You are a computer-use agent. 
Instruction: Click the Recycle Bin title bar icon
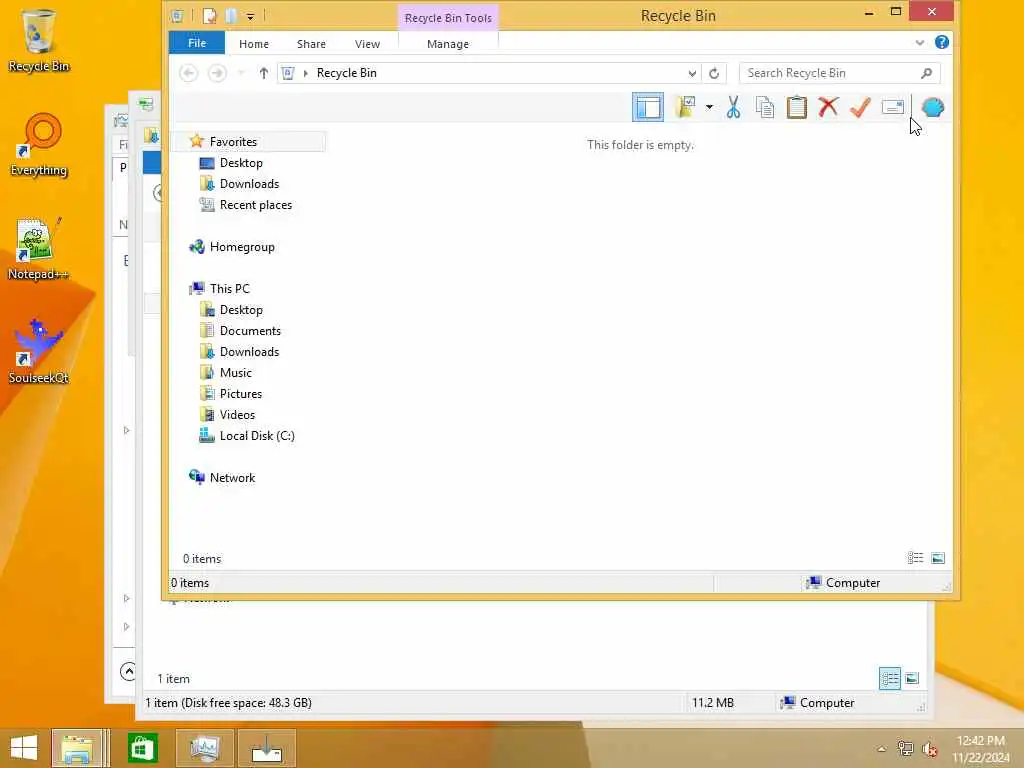[x=177, y=16]
